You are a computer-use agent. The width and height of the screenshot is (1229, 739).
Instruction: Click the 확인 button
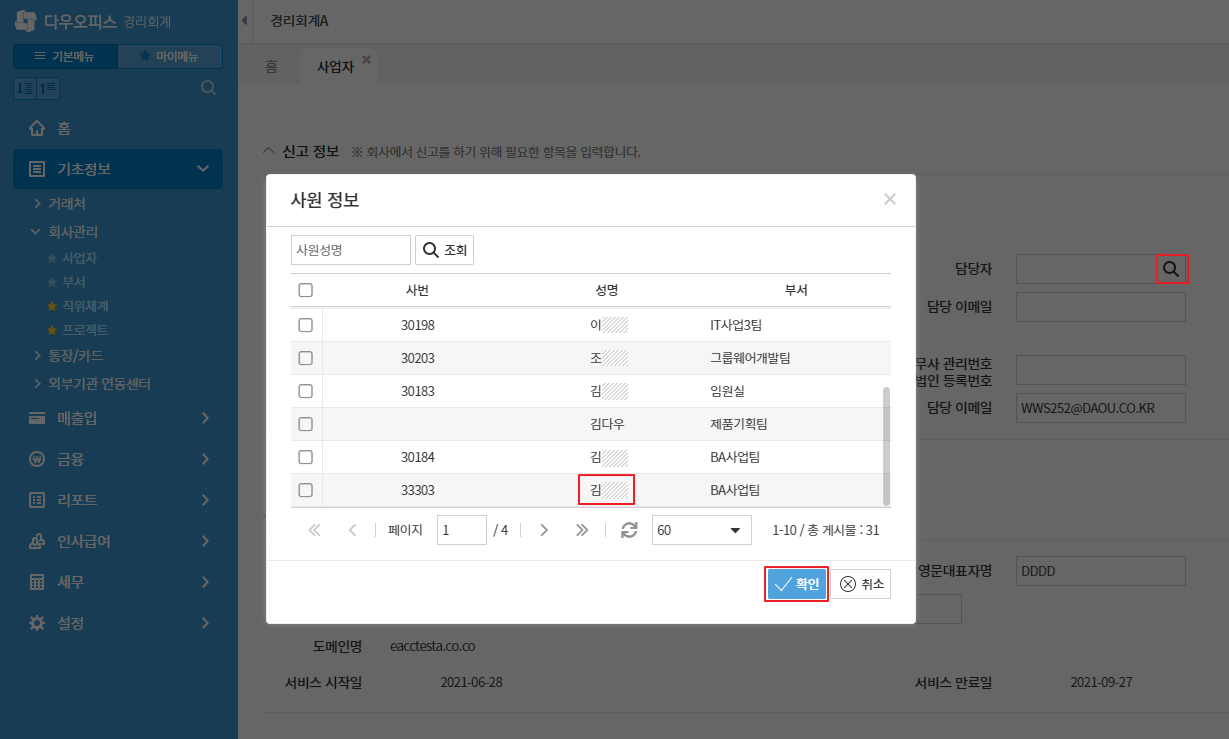coord(797,584)
